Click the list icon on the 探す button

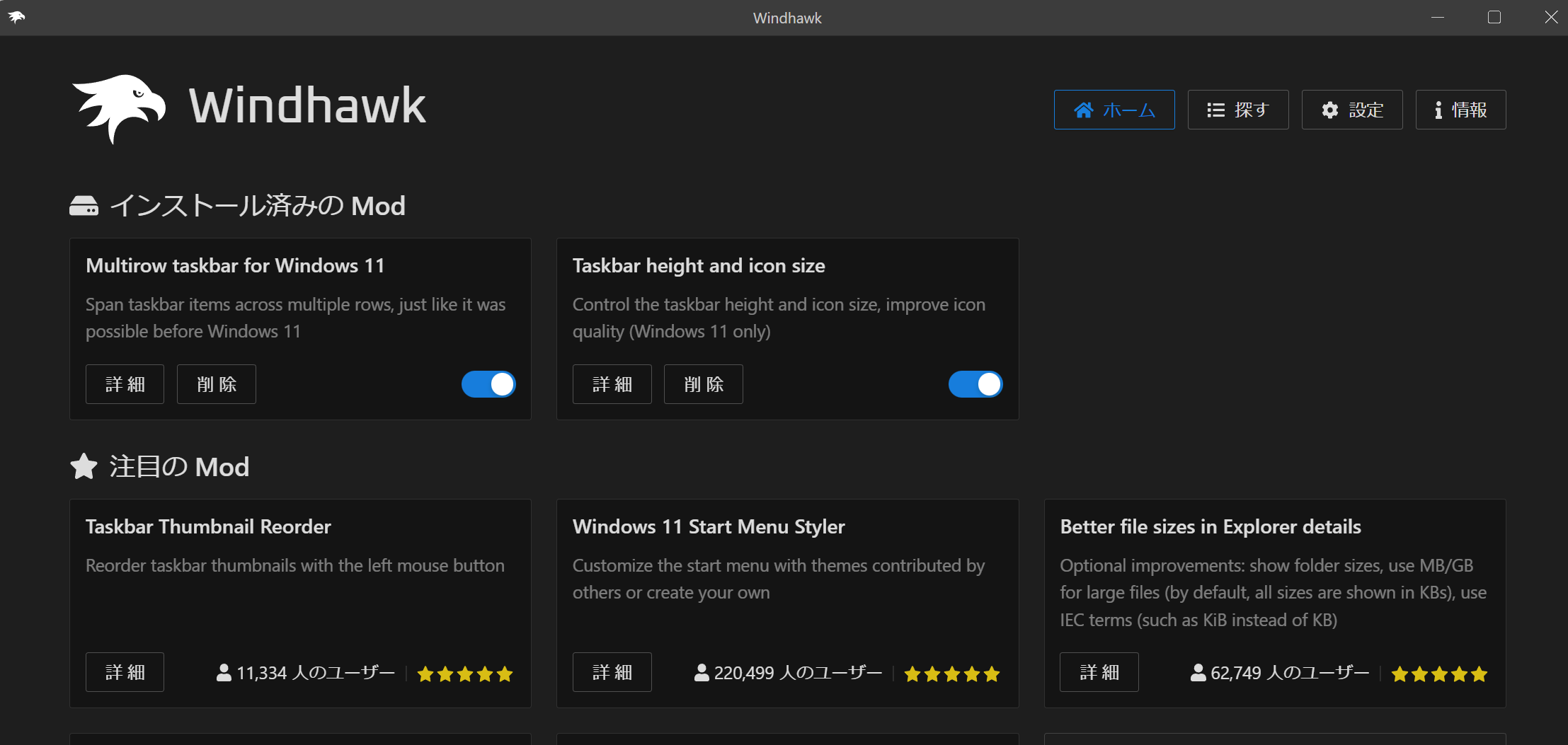click(x=1215, y=109)
